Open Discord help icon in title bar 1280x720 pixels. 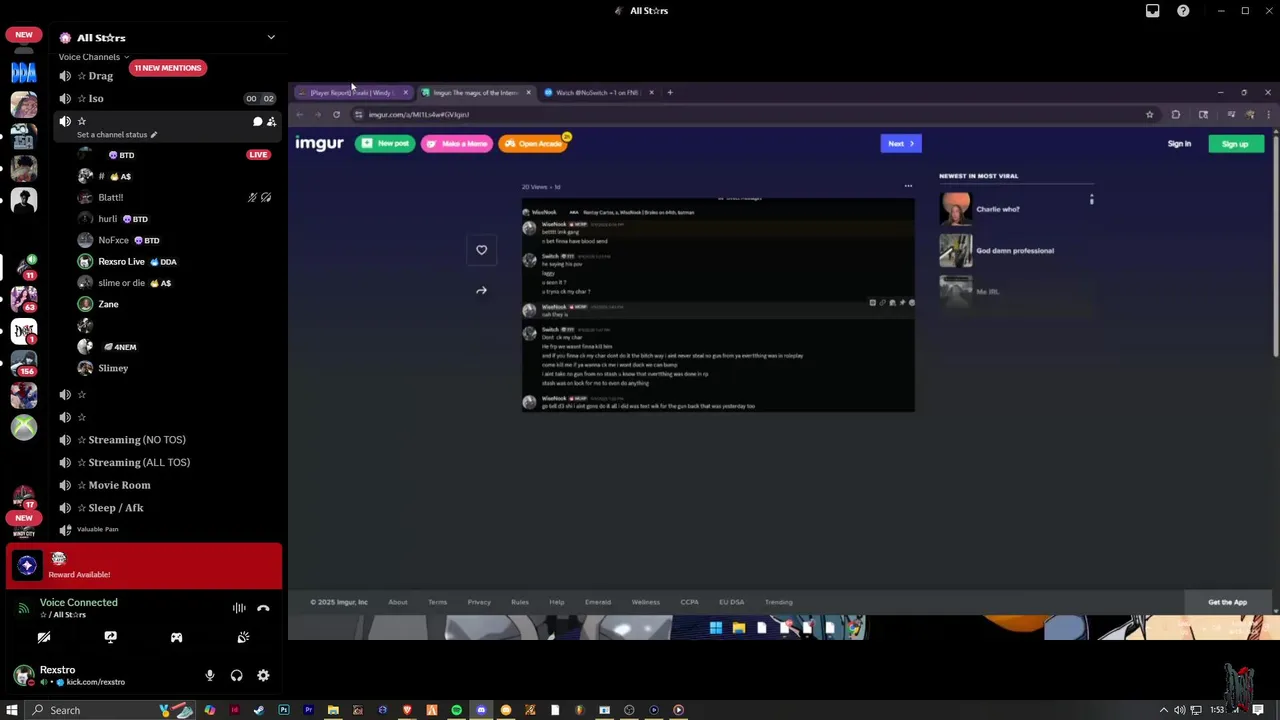tap(1183, 11)
